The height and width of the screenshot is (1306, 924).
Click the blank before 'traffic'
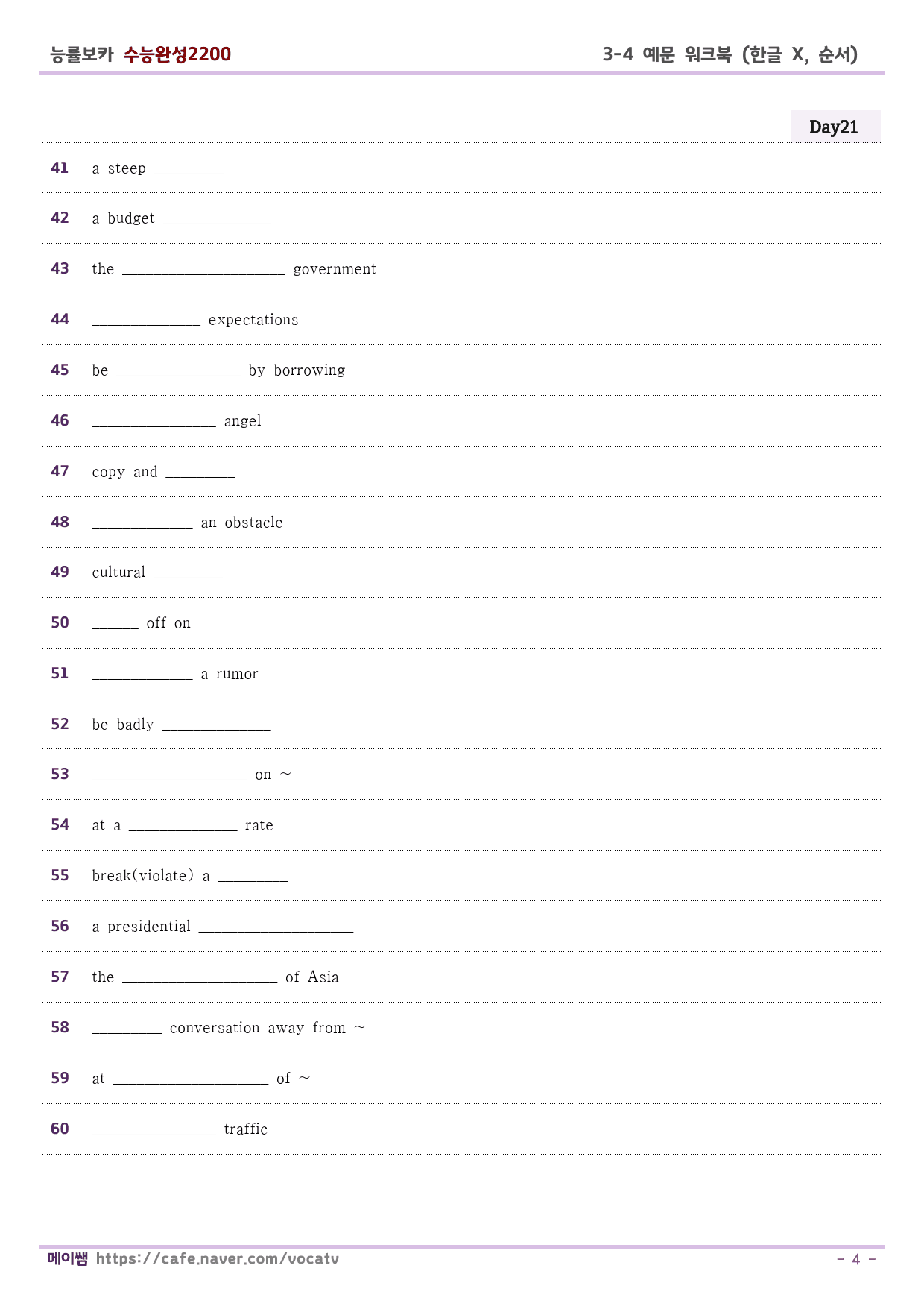coord(154,1130)
